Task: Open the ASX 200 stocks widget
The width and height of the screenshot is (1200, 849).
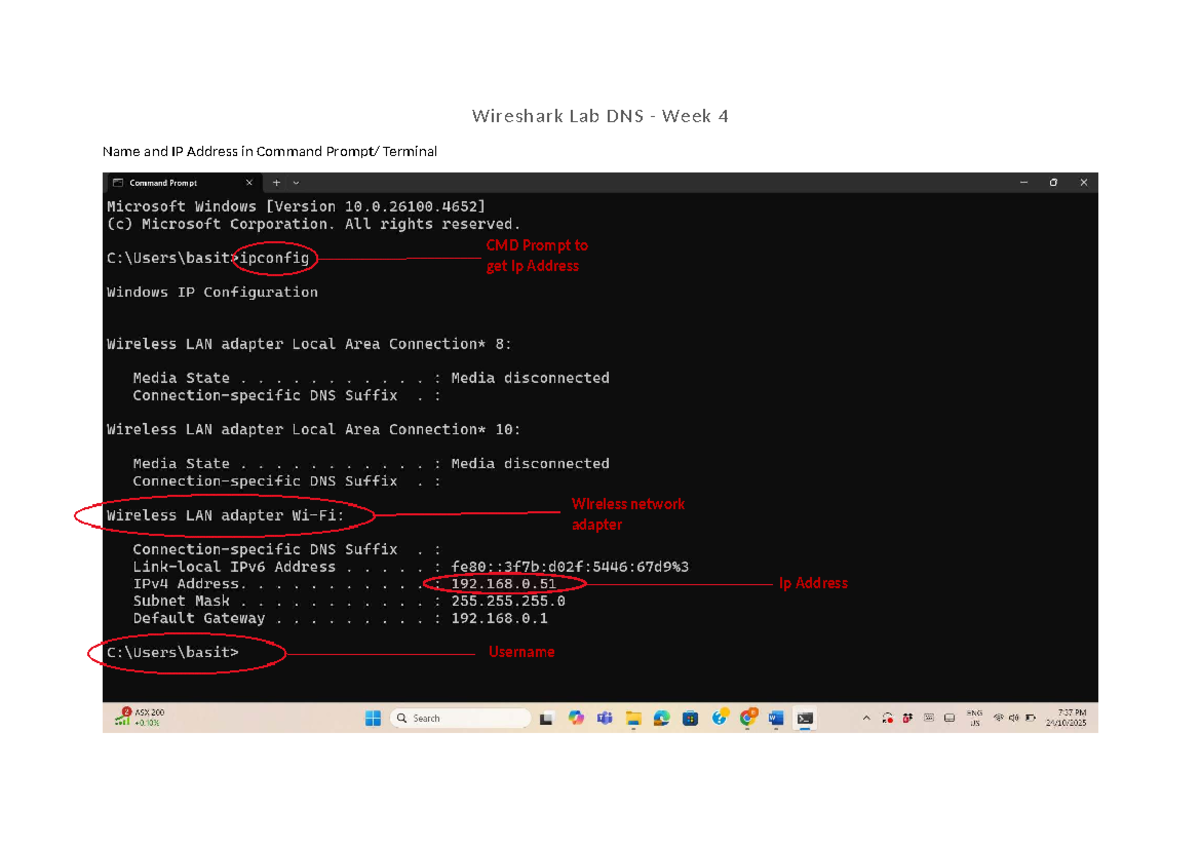Action: point(138,717)
